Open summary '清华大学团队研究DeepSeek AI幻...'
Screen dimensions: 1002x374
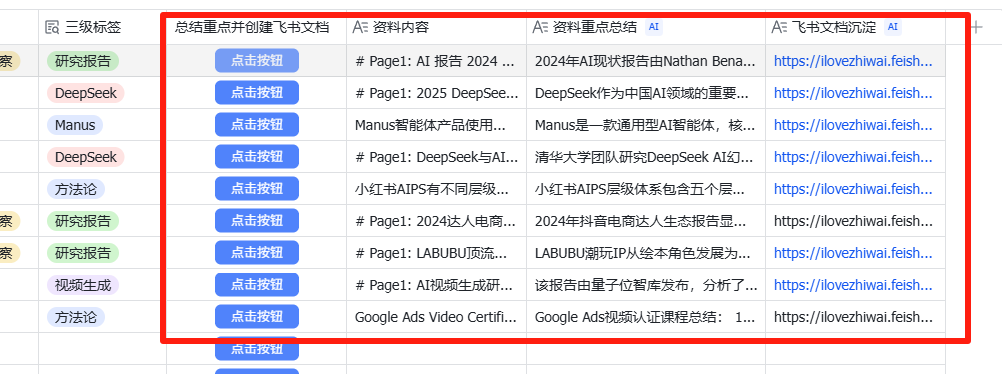[646, 157]
